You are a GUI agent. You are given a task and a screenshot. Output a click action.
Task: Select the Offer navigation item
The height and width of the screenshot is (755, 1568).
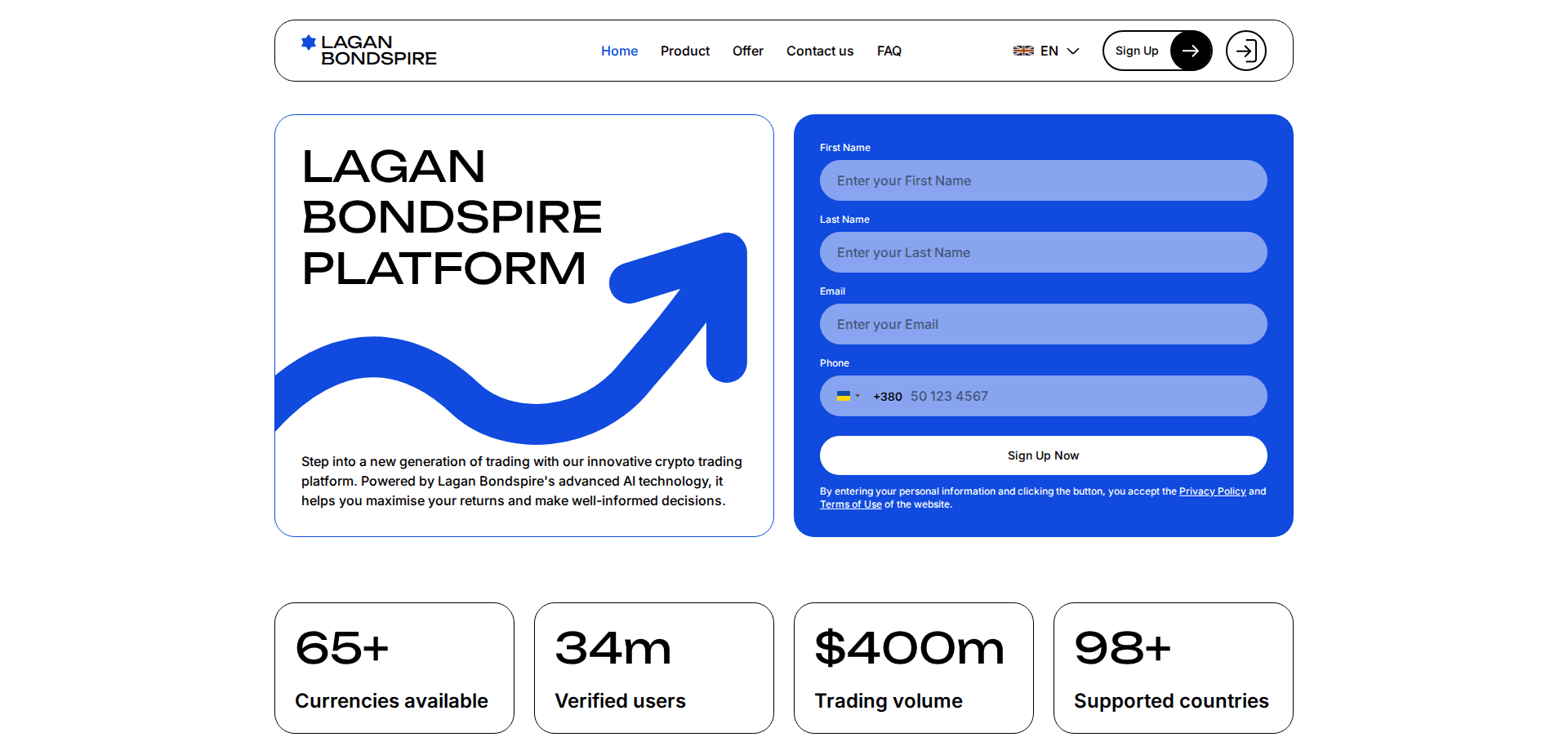(747, 51)
